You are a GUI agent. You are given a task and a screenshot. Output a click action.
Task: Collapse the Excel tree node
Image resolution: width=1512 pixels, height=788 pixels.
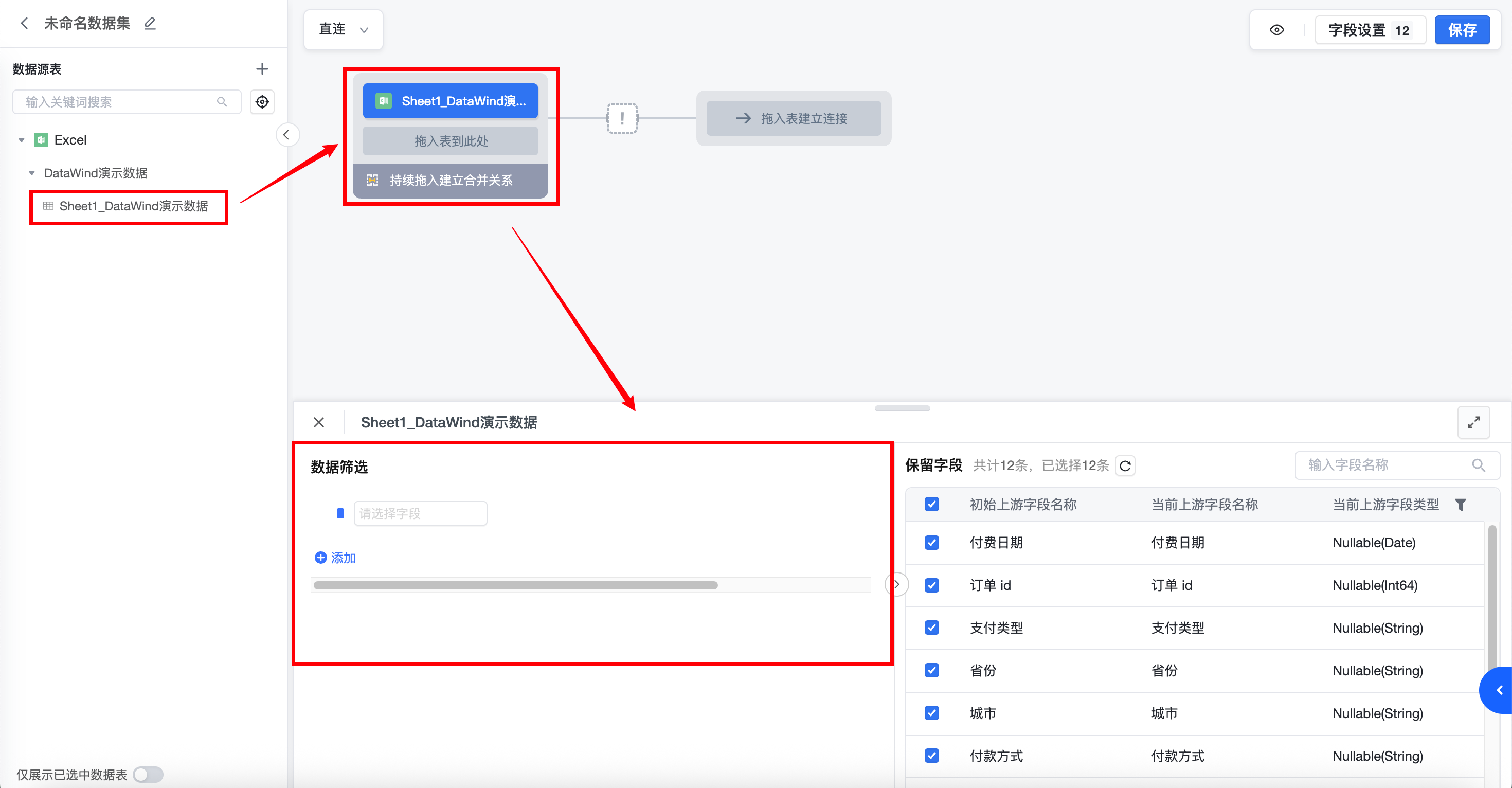[22, 140]
